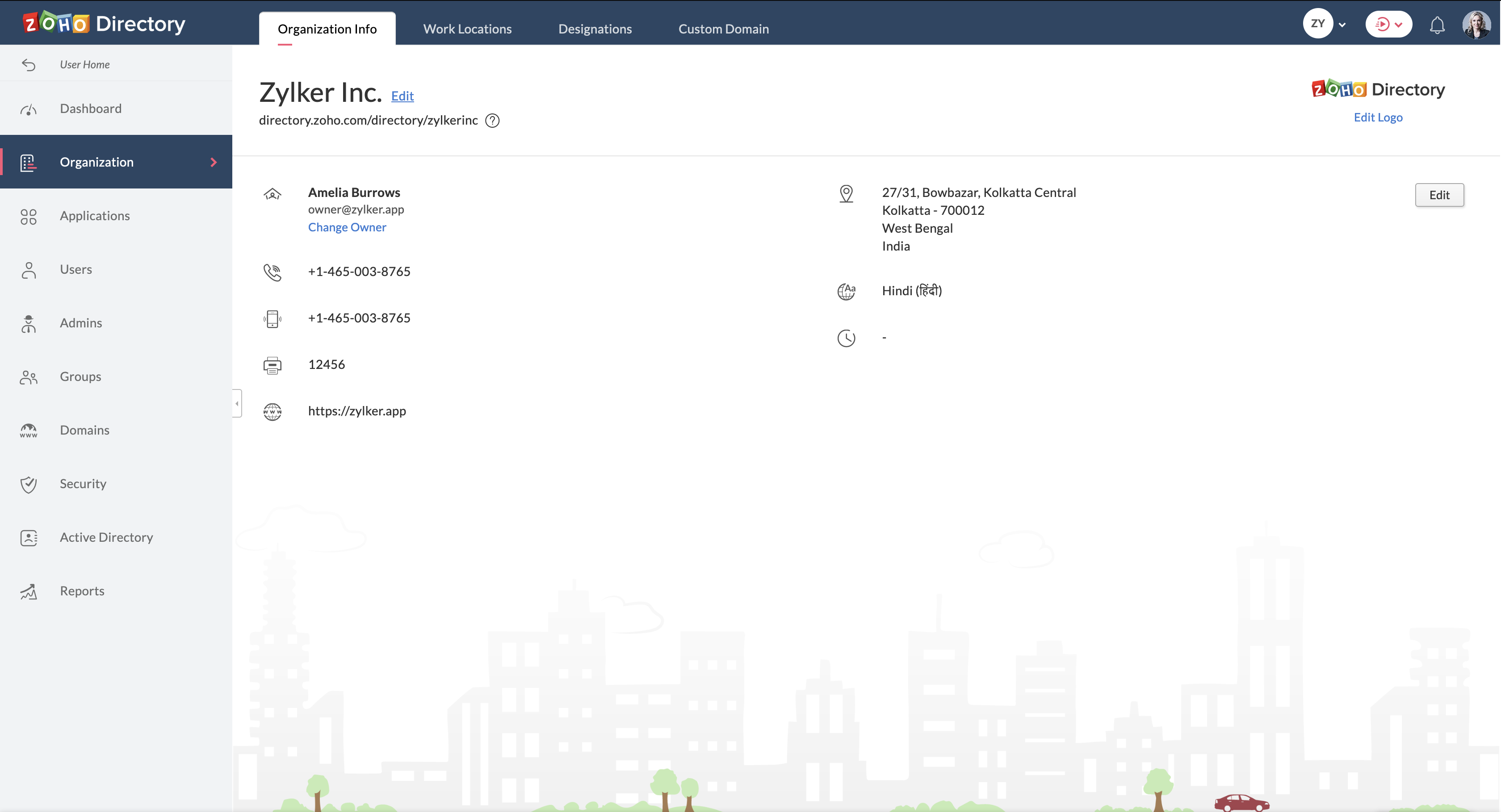The image size is (1501, 812).
Task: Open the Domains sidebar item
Action: click(x=84, y=430)
